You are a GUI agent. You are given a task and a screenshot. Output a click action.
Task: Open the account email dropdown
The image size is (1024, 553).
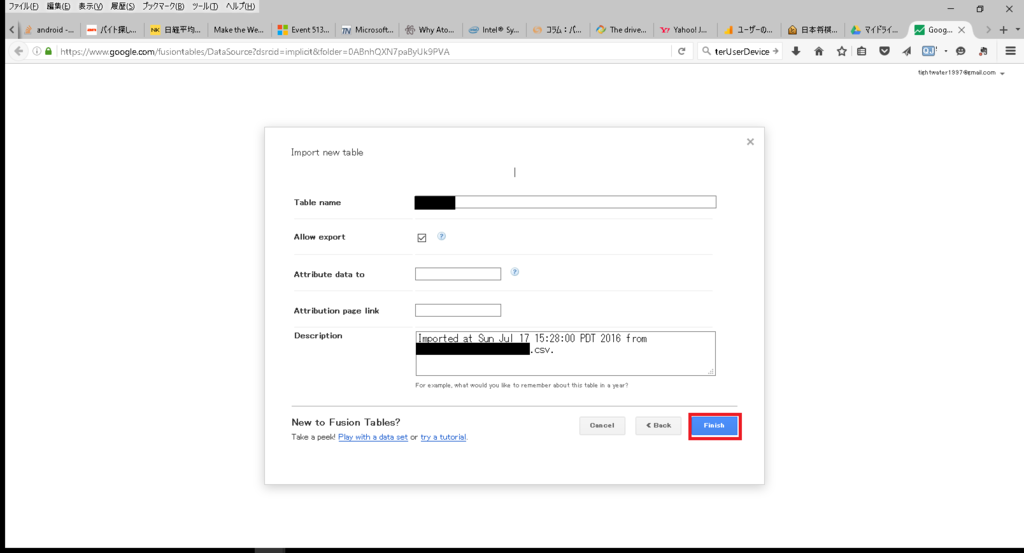pyautogui.click(x=1002, y=73)
